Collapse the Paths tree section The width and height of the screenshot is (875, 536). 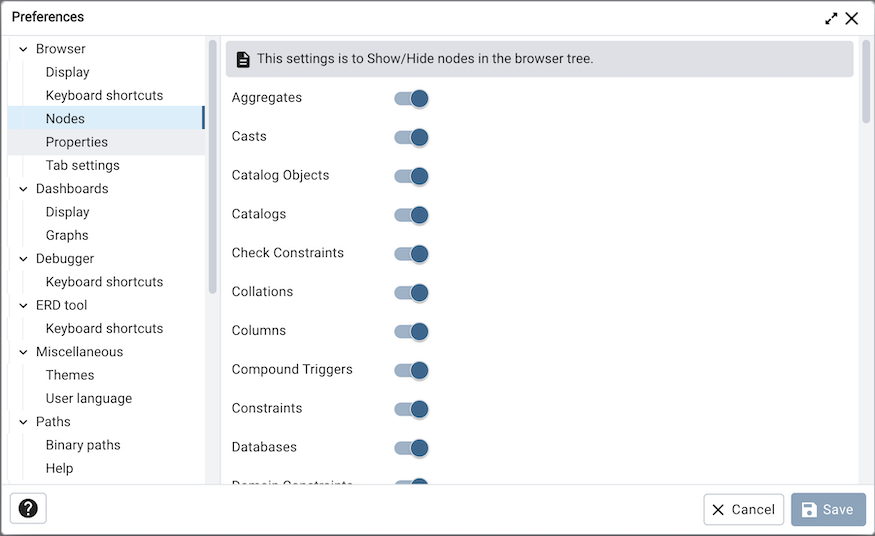(23, 422)
